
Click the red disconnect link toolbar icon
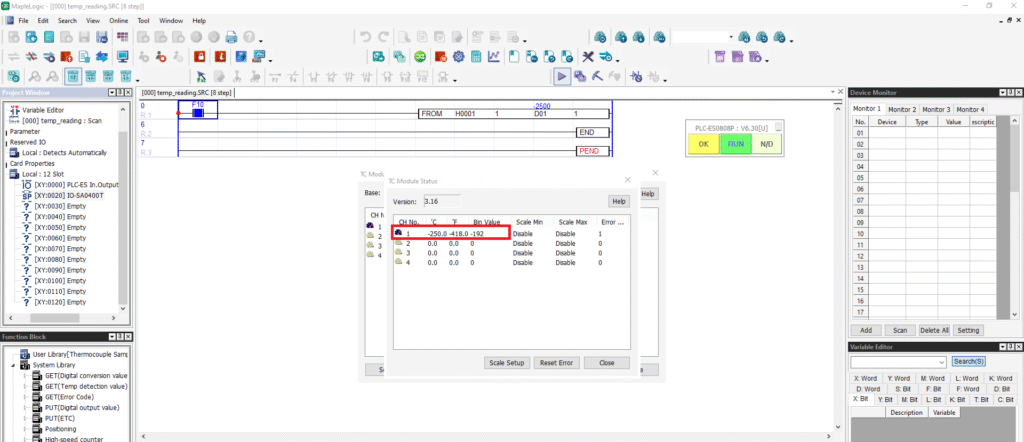point(30,57)
